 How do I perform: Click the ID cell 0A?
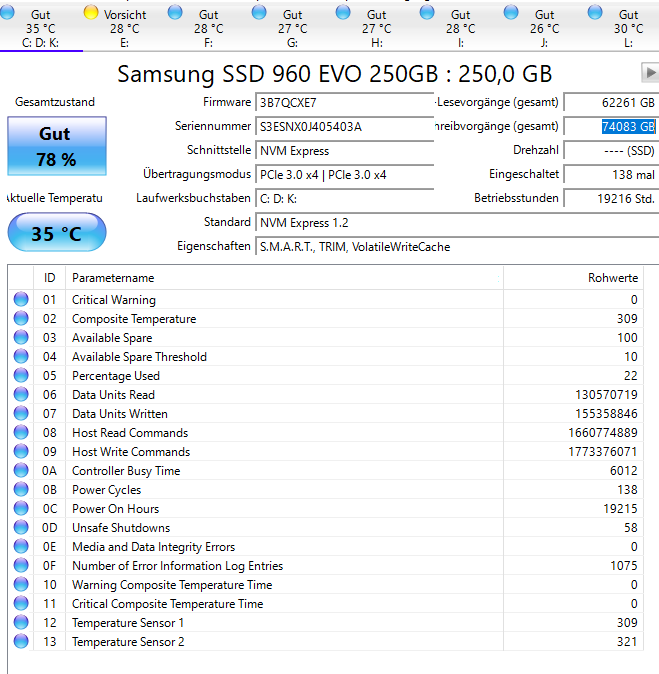pyautogui.click(x=49, y=471)
